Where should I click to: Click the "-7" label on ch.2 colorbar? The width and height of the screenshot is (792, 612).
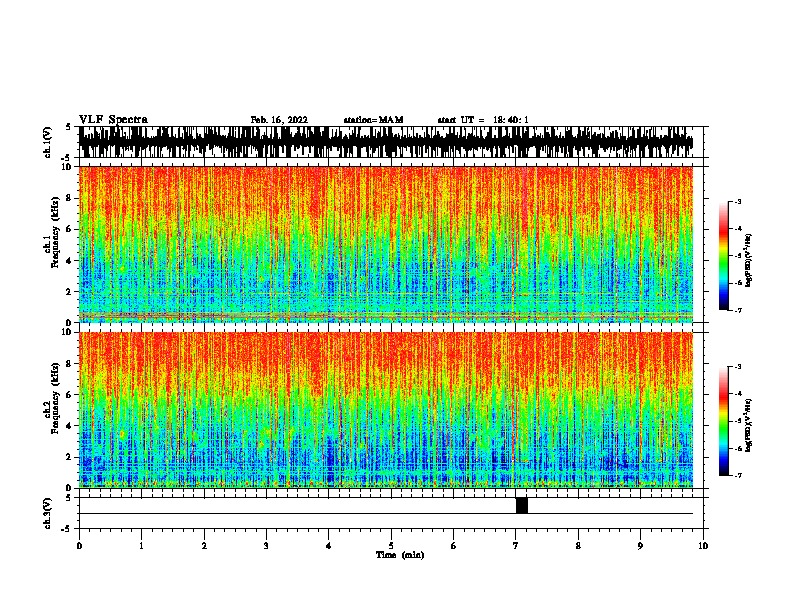click(738, 475)
